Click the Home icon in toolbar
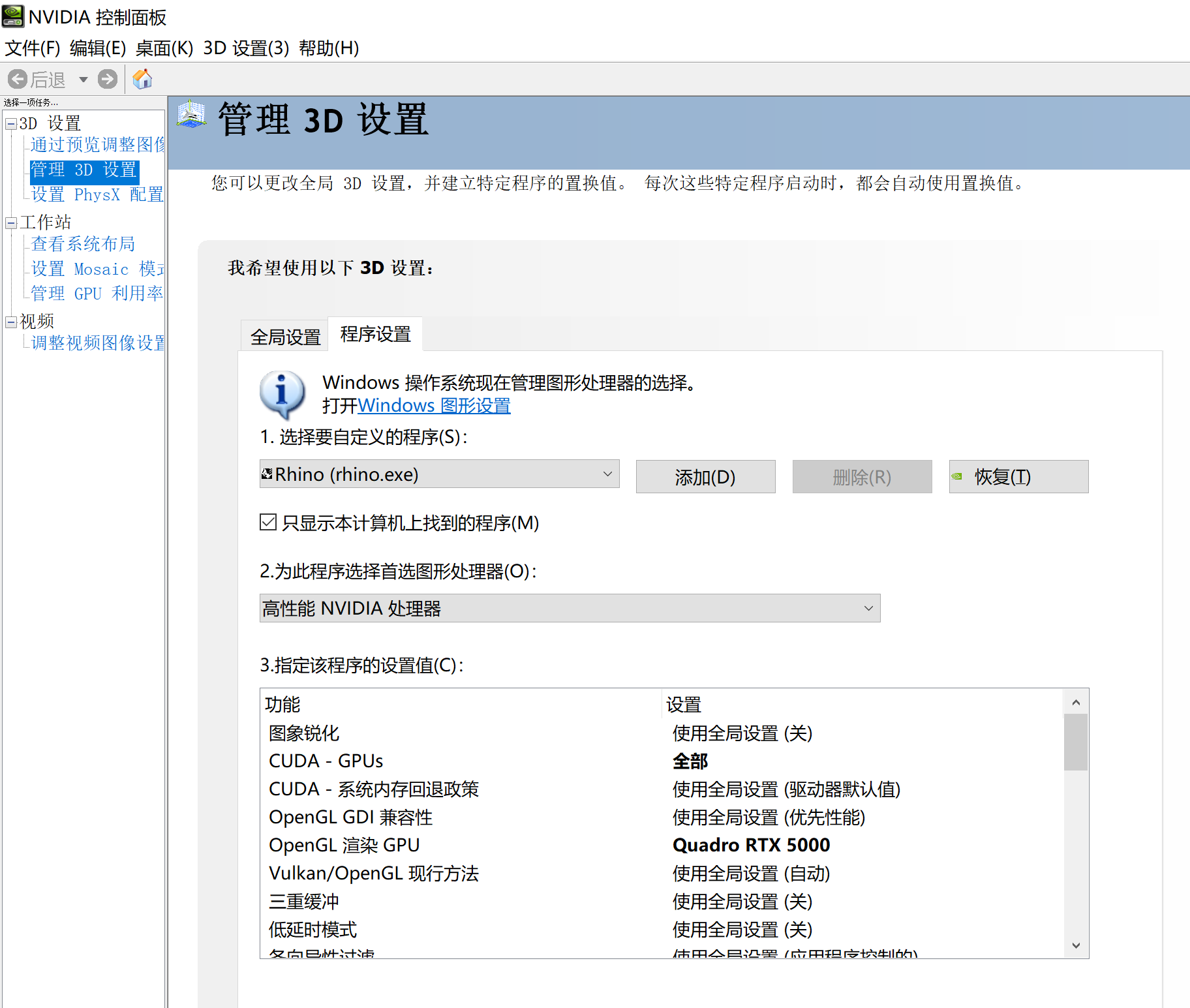This screenshot has height=1008, width=1190. pos(142,80)
